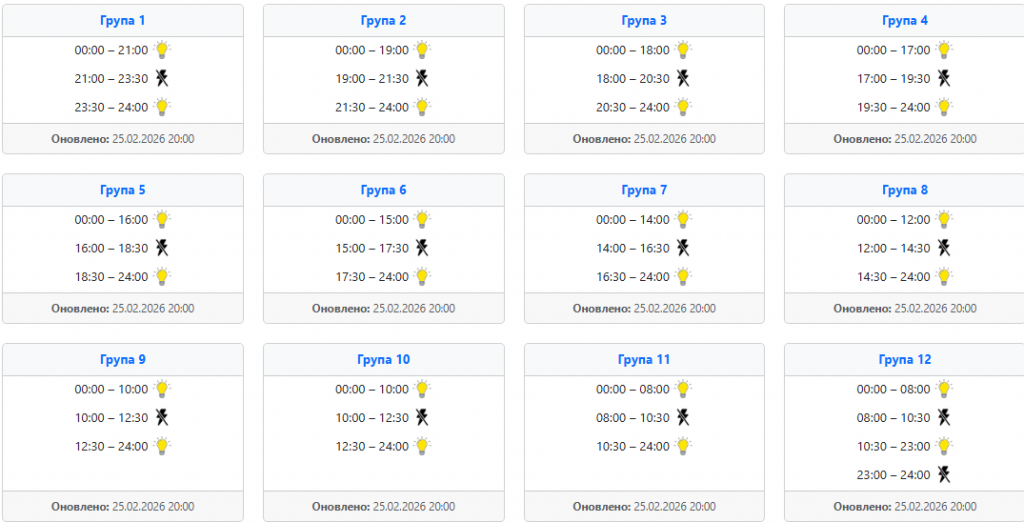Open the Група 6 heading link

click(383, 190)
